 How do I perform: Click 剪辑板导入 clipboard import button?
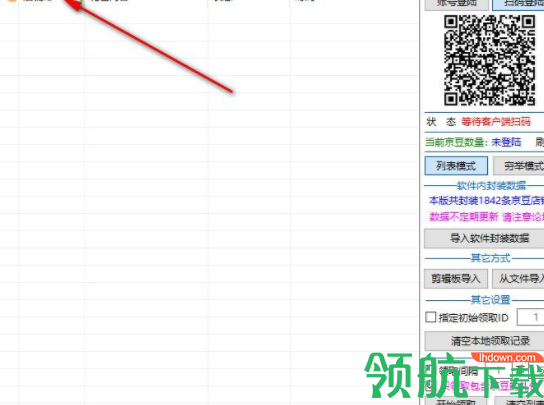(456, 279)
